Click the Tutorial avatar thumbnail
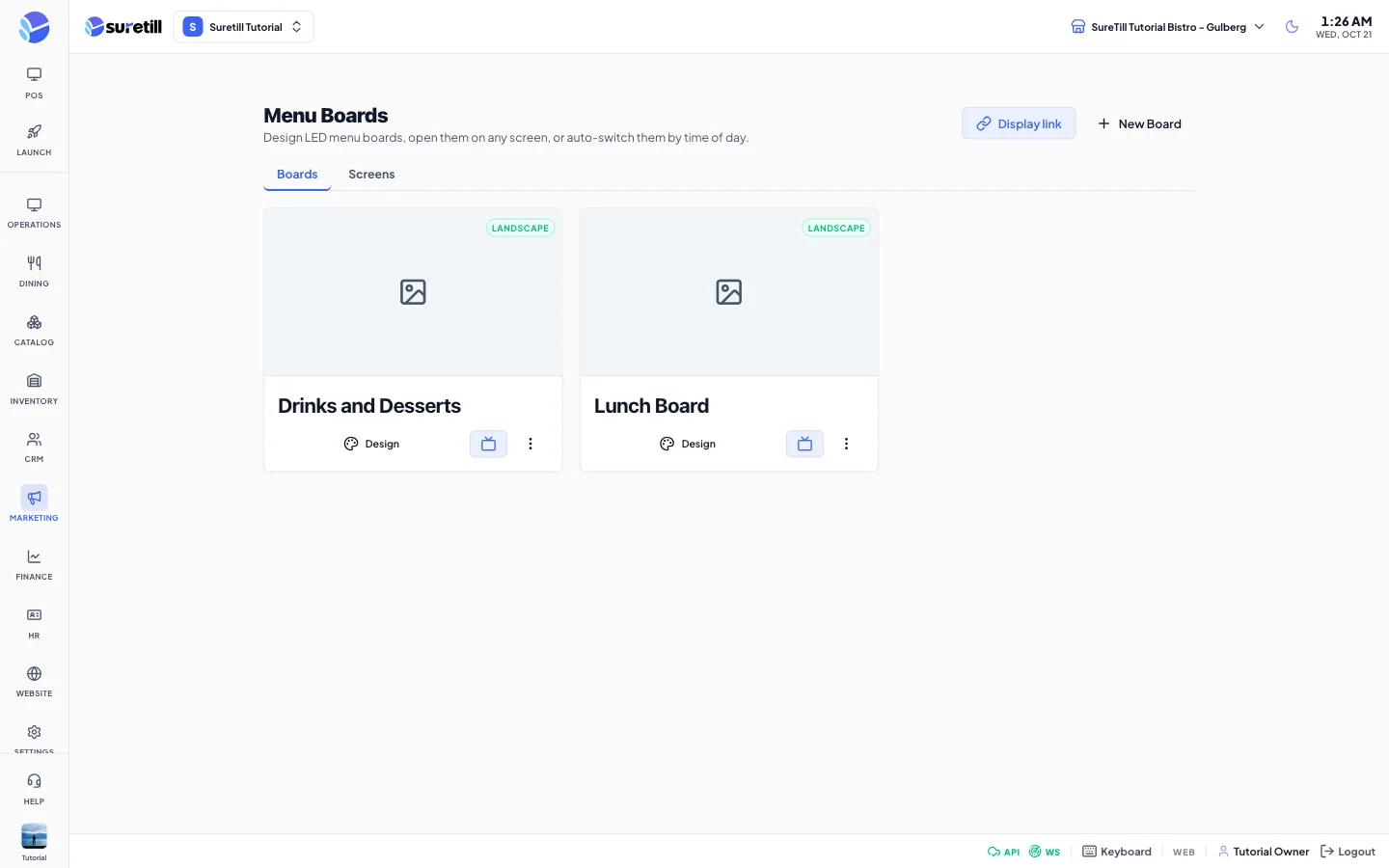The width and height of the screenshot is (1389, 868). pyautogui.click(x=34, y=835)
